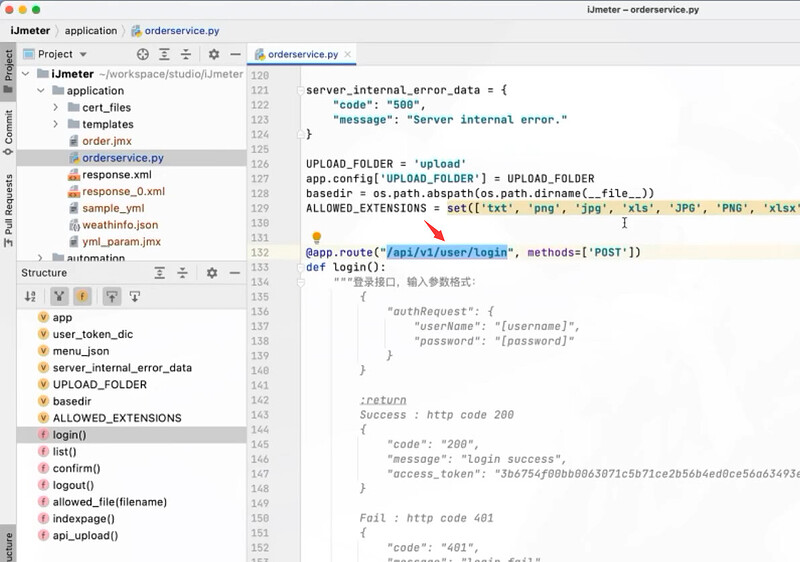
Task: Expand the automation folder
Action: tap(41, 258)
